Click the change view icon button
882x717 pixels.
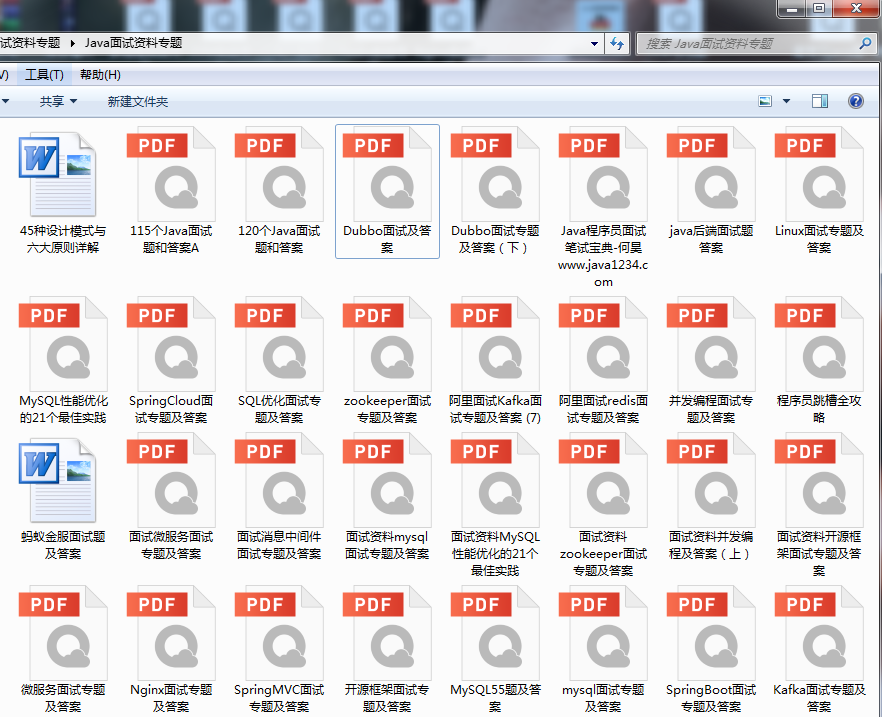[x=765, y=101]
